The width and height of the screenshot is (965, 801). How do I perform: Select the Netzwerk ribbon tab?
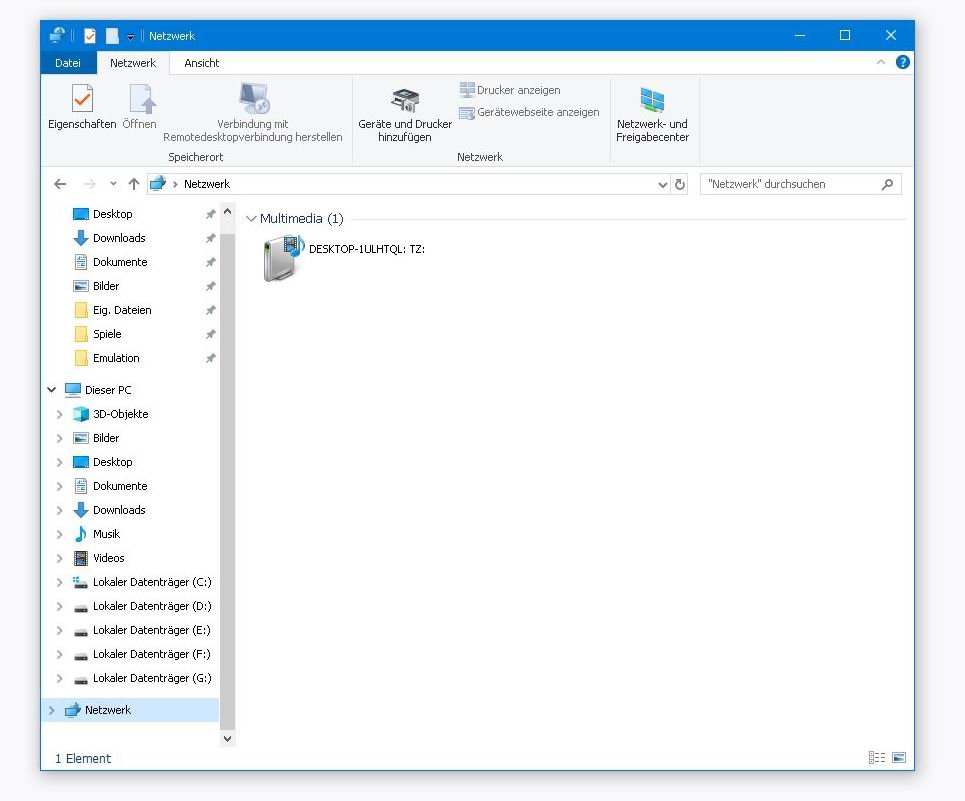[133, 63]
